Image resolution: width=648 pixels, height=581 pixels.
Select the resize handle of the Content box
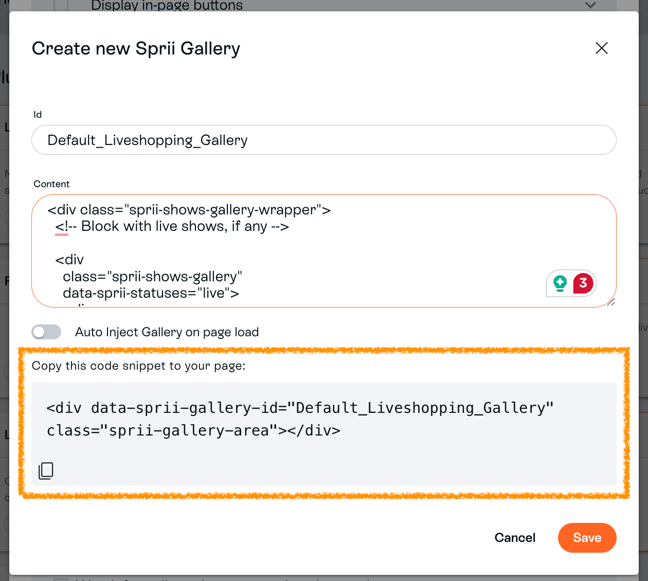611,302
